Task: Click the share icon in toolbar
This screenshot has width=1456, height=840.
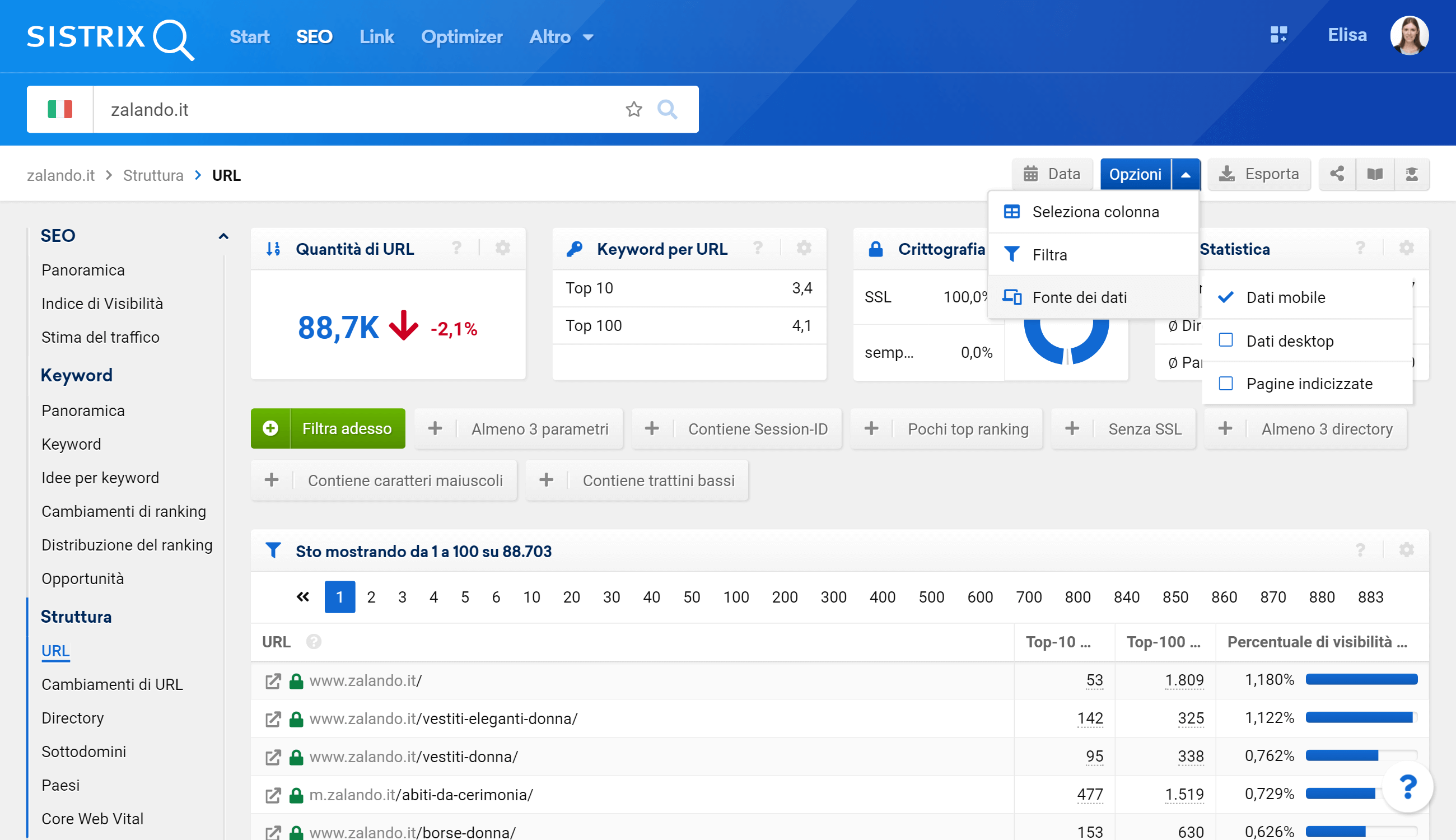Action: pos(1337,174)
